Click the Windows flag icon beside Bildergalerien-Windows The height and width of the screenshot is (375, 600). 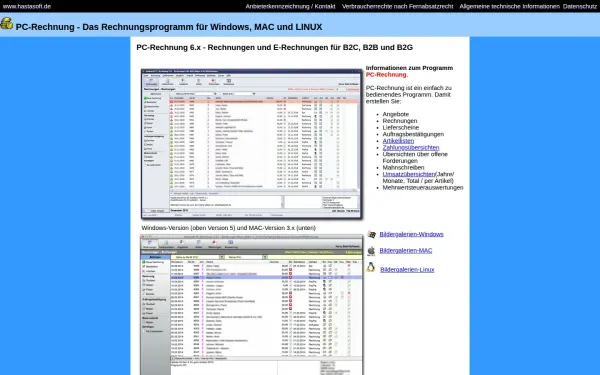click(x=371, y=235)
